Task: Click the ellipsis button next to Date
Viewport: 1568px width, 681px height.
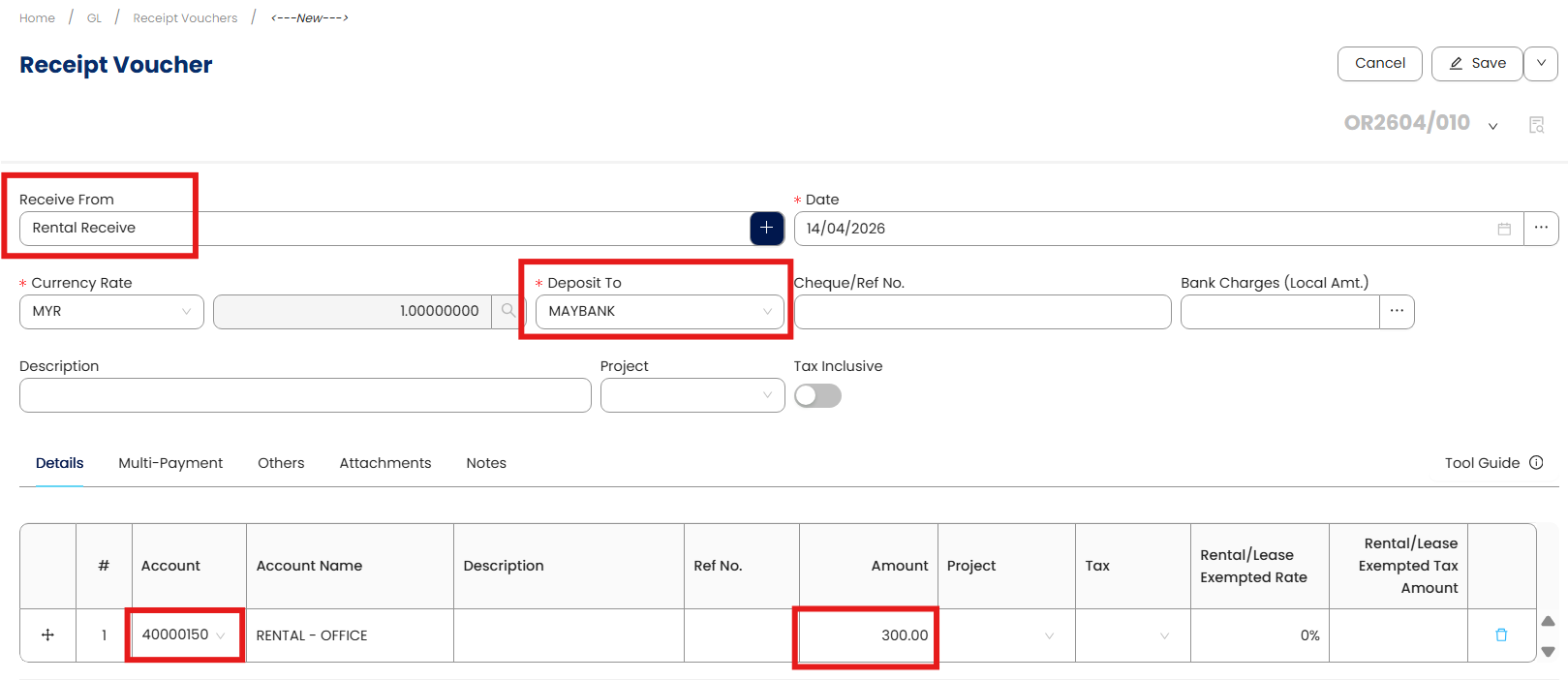Action: 1541,228
